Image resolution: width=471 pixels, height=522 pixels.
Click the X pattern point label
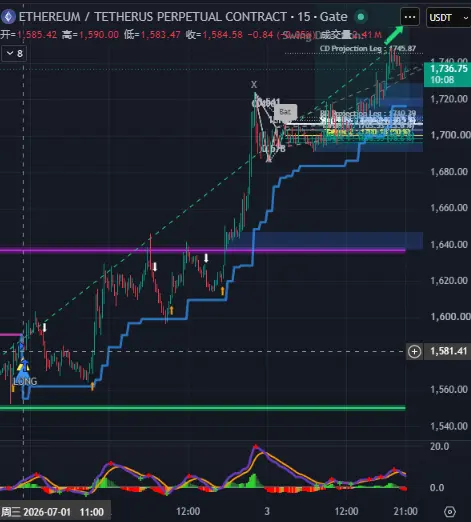point(254,84)
